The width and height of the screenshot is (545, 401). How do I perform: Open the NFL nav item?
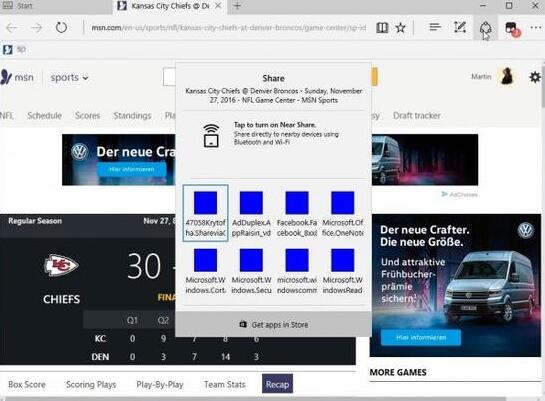click(x=7, y=116)
